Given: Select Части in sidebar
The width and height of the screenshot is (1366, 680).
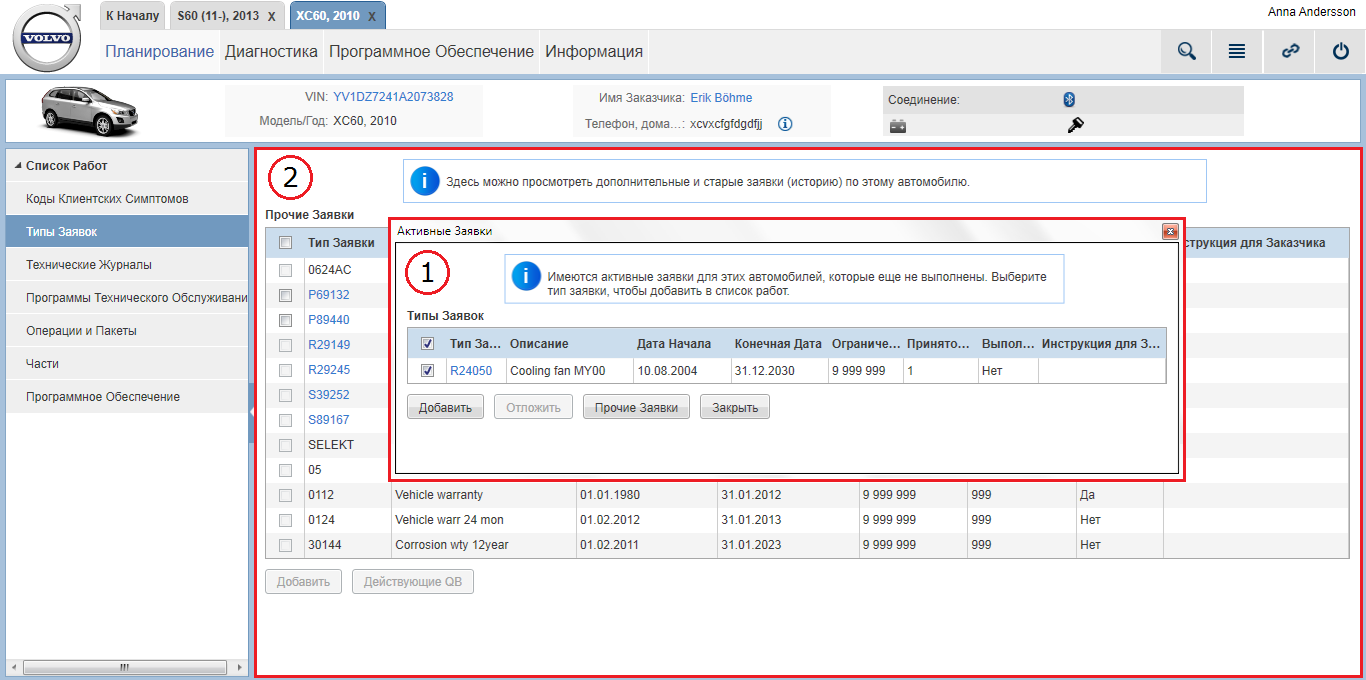Looking at the screenshot, I should [x=127, y=364].
